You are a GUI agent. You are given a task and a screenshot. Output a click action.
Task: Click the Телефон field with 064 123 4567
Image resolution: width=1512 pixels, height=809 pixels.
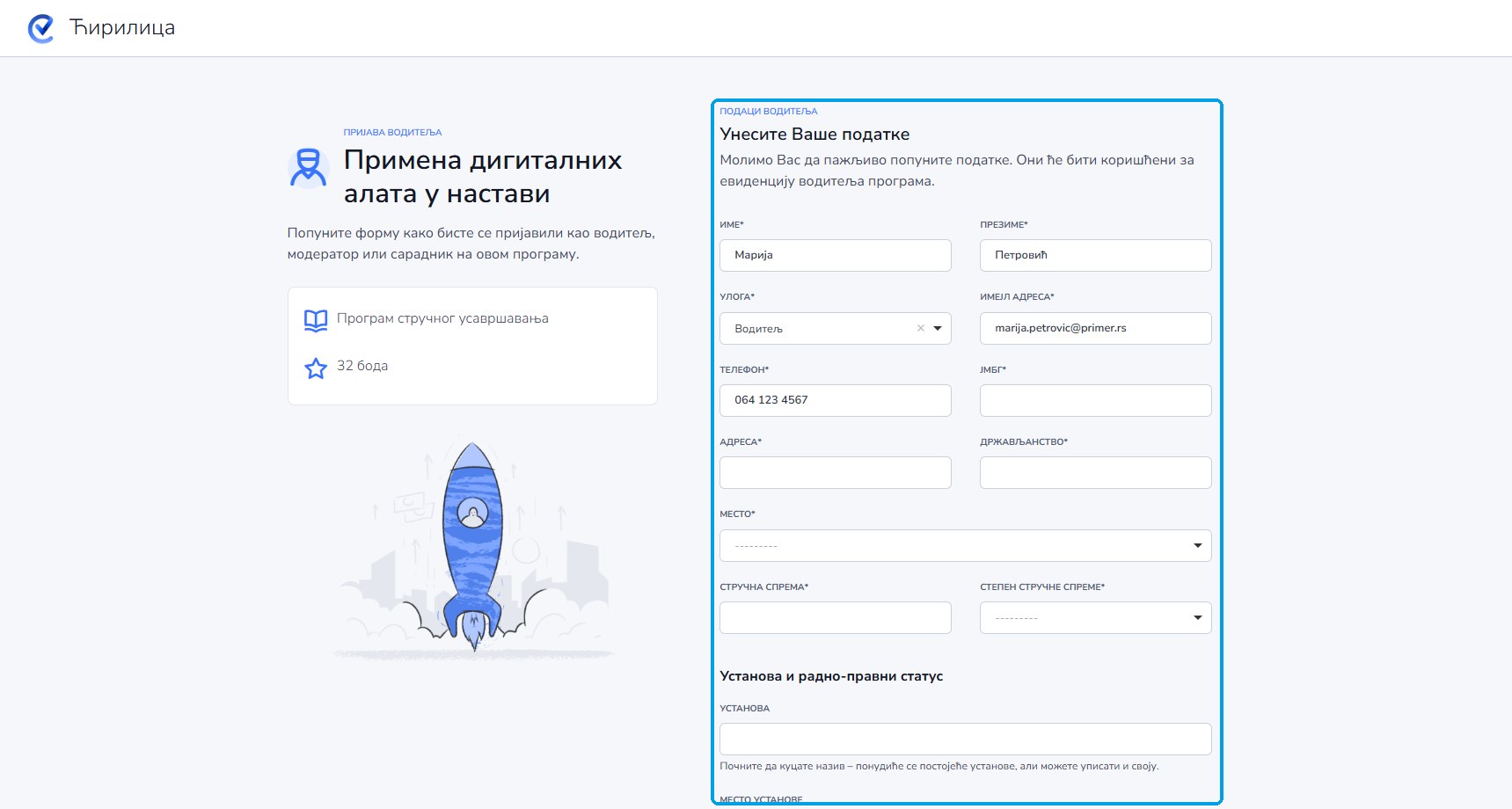(x=835, y=400)
